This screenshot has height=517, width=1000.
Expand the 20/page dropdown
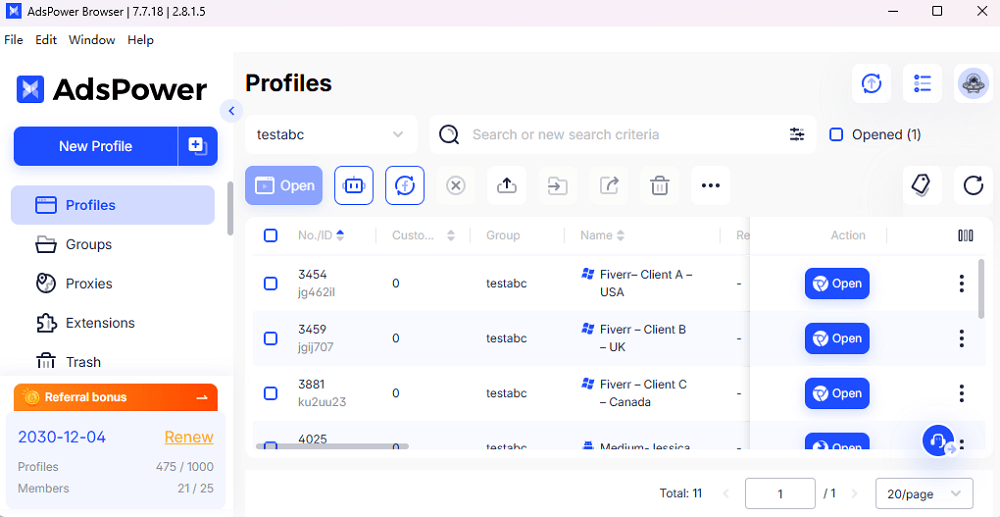click(924, 493)
